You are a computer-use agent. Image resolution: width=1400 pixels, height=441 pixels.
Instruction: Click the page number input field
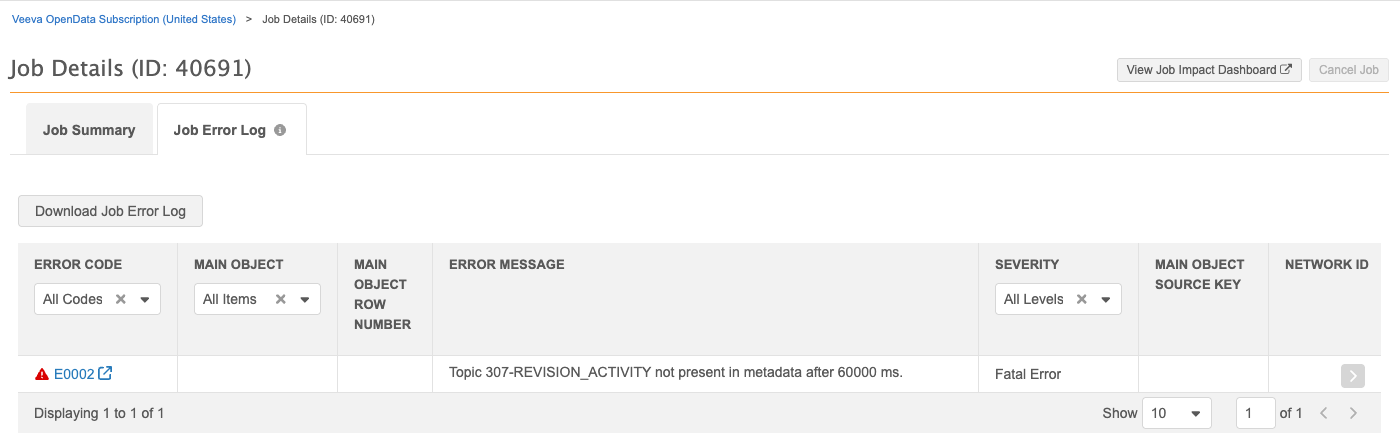click(1255, 413)
